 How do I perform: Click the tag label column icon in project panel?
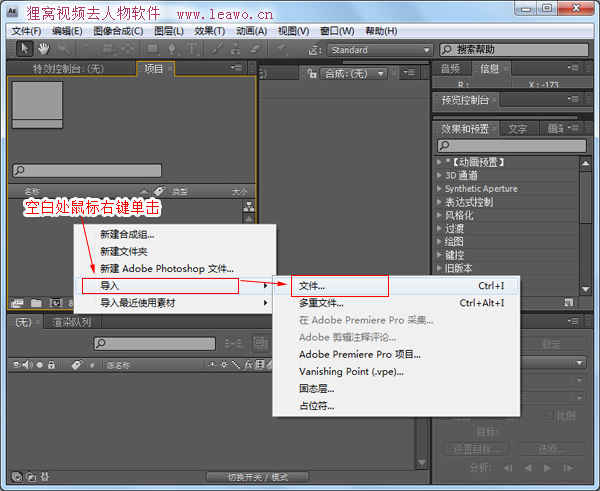click(x=159, y=191)
